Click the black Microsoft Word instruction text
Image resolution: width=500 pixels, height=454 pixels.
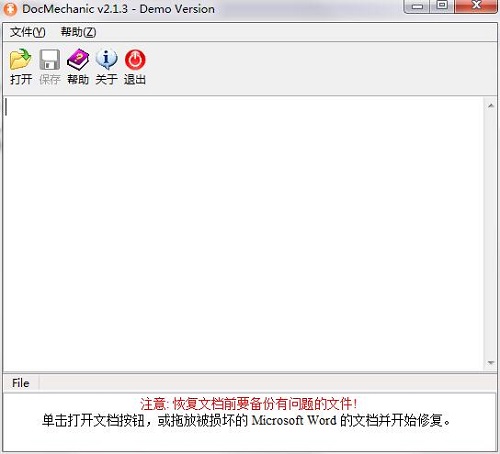[246, 421]
